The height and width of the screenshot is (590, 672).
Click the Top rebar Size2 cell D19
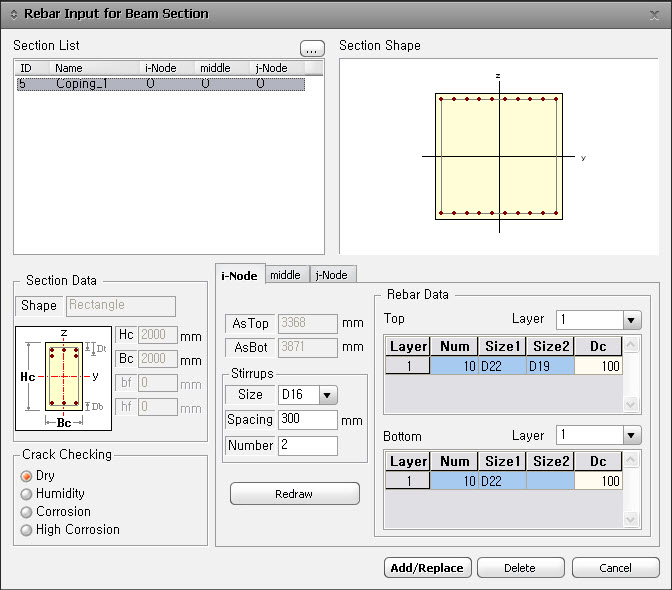550,367
